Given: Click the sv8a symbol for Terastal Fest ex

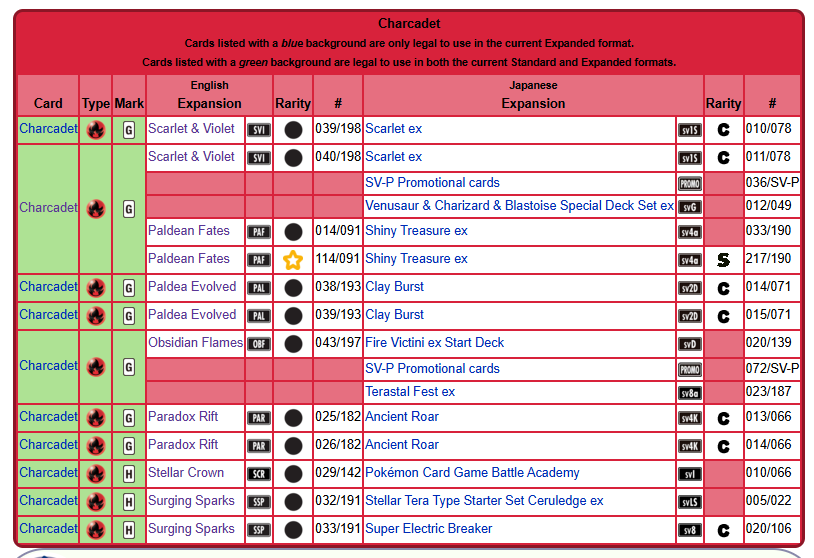Looking at the screenshot, I should pyautogui.click(x=689, y=393).
